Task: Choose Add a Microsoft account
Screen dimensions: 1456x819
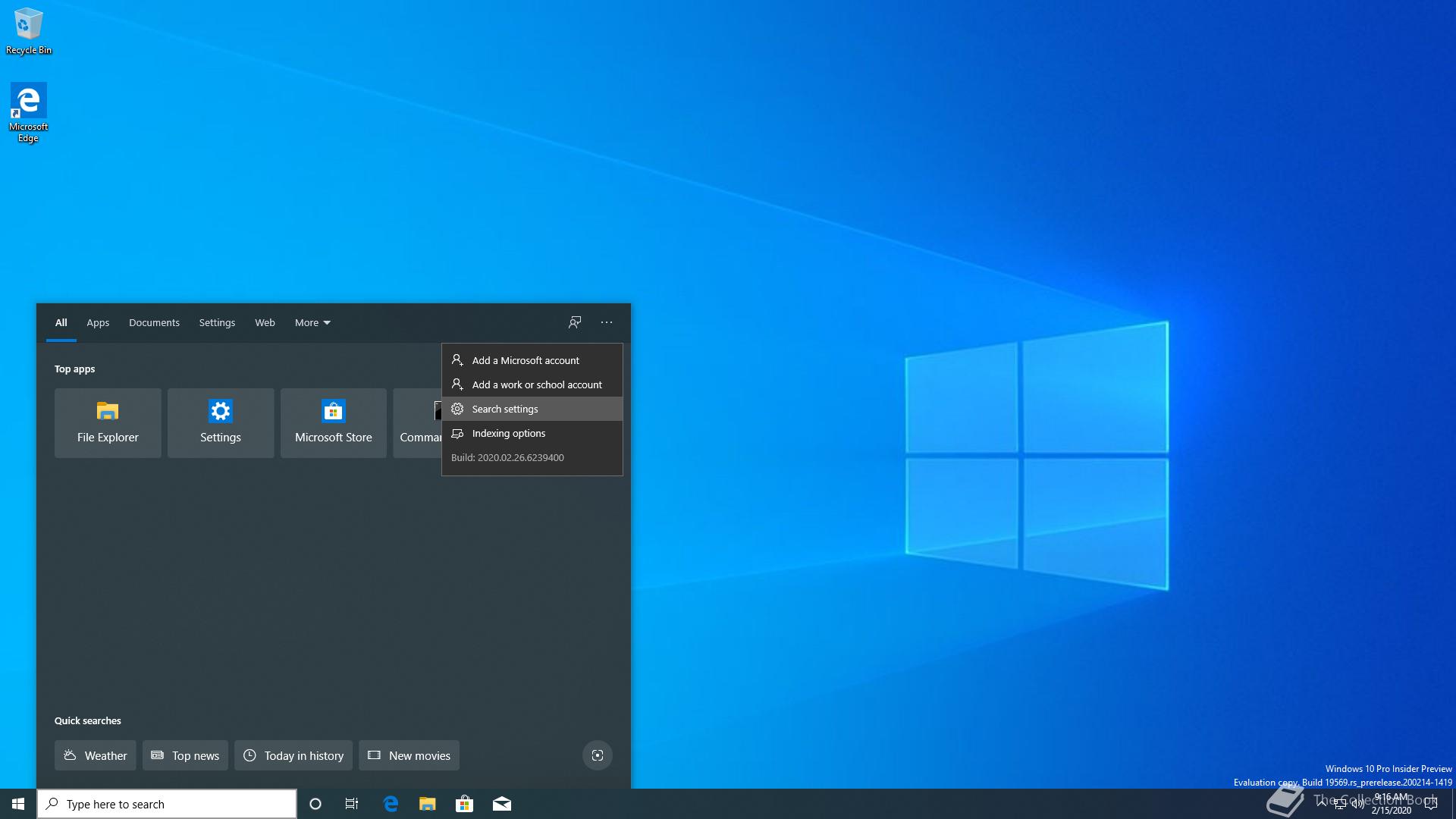Action: click(x=532, y=360)
